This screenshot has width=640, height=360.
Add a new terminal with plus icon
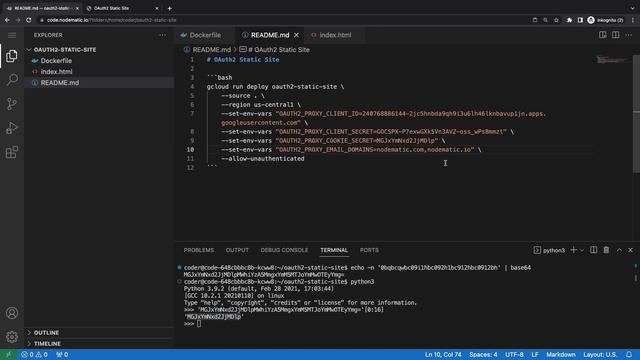pyautogui.click(x=573, y=250)
